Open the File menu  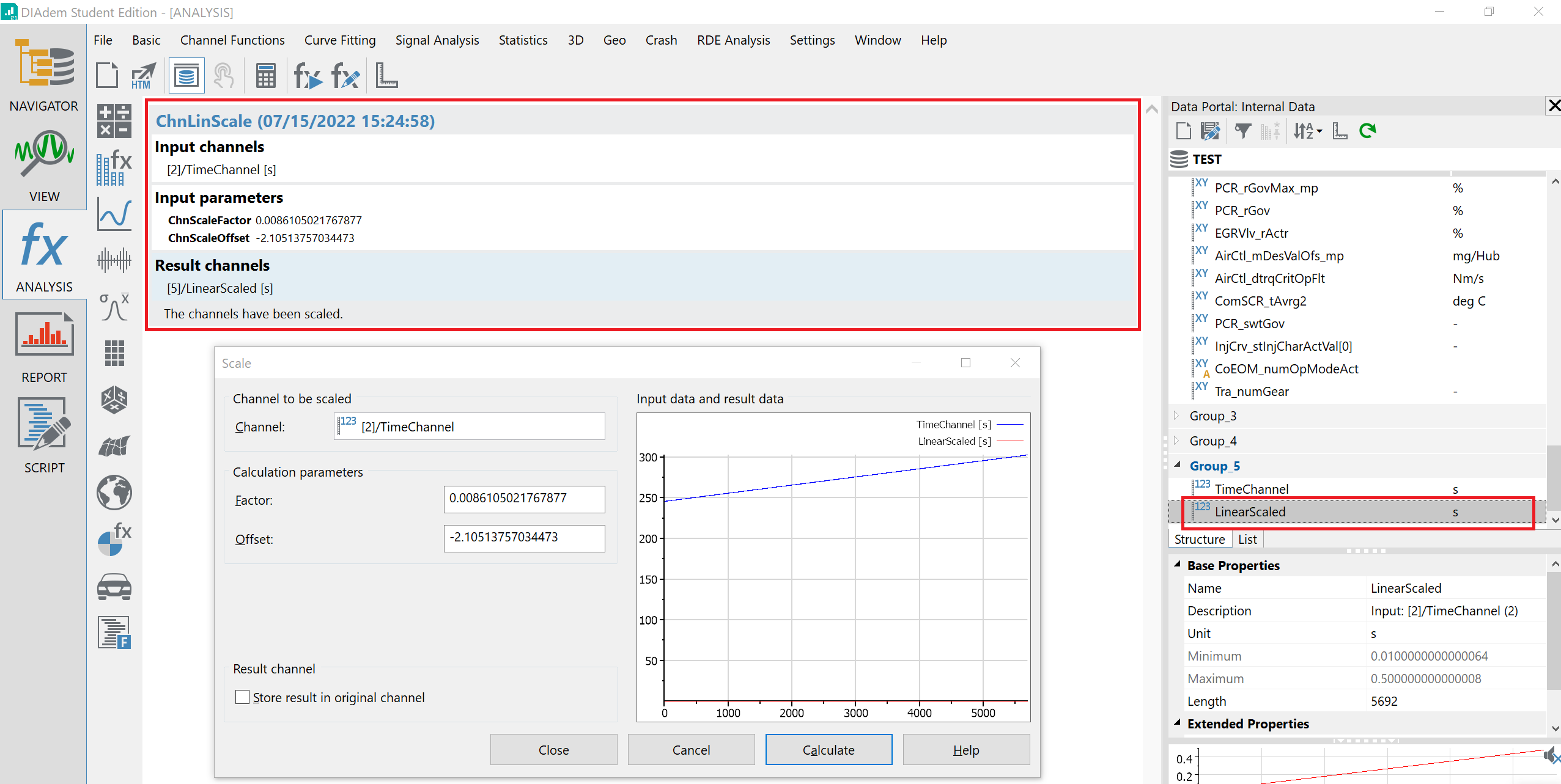[103, 40]
